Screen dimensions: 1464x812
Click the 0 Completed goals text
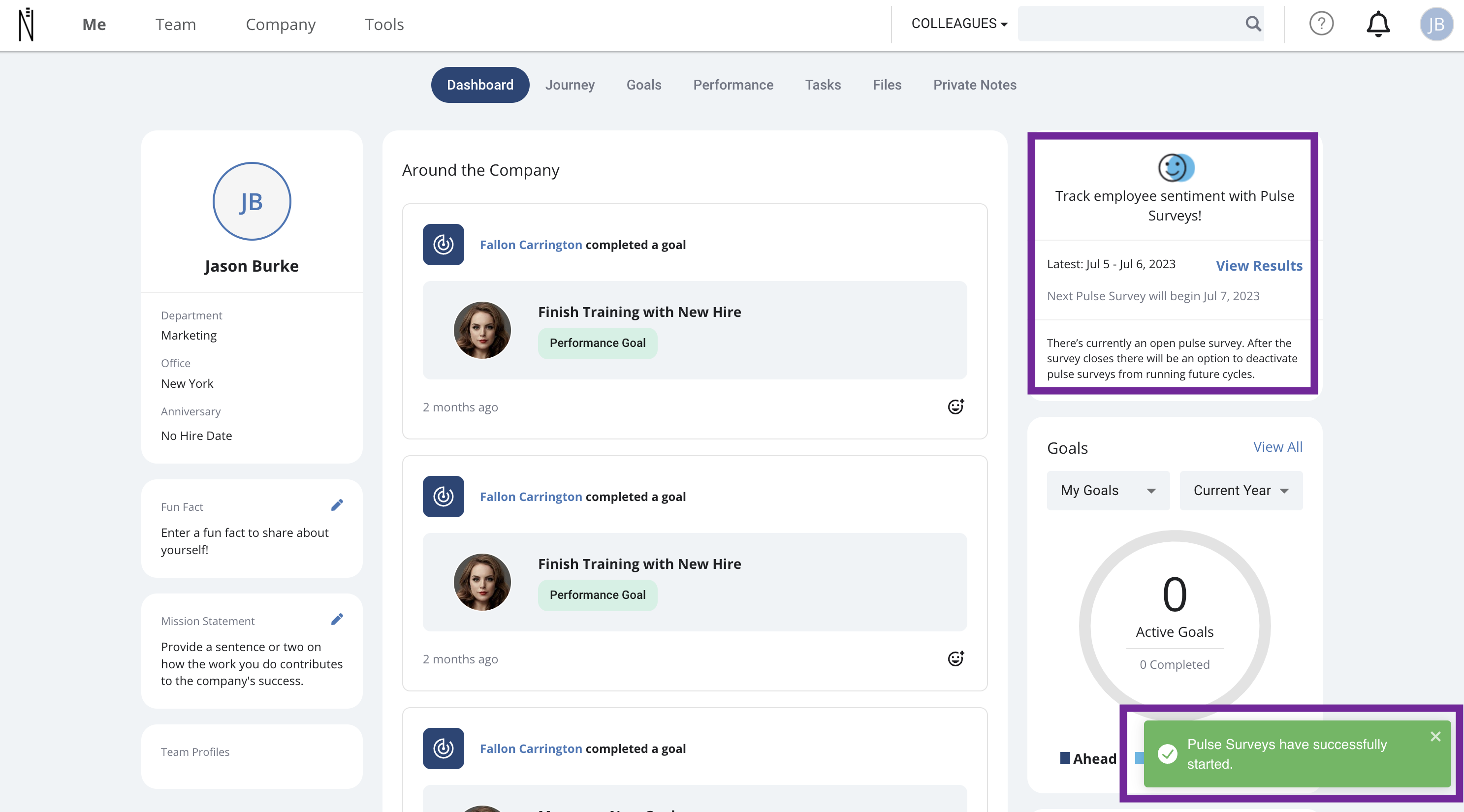click(x=1174, y=664)
